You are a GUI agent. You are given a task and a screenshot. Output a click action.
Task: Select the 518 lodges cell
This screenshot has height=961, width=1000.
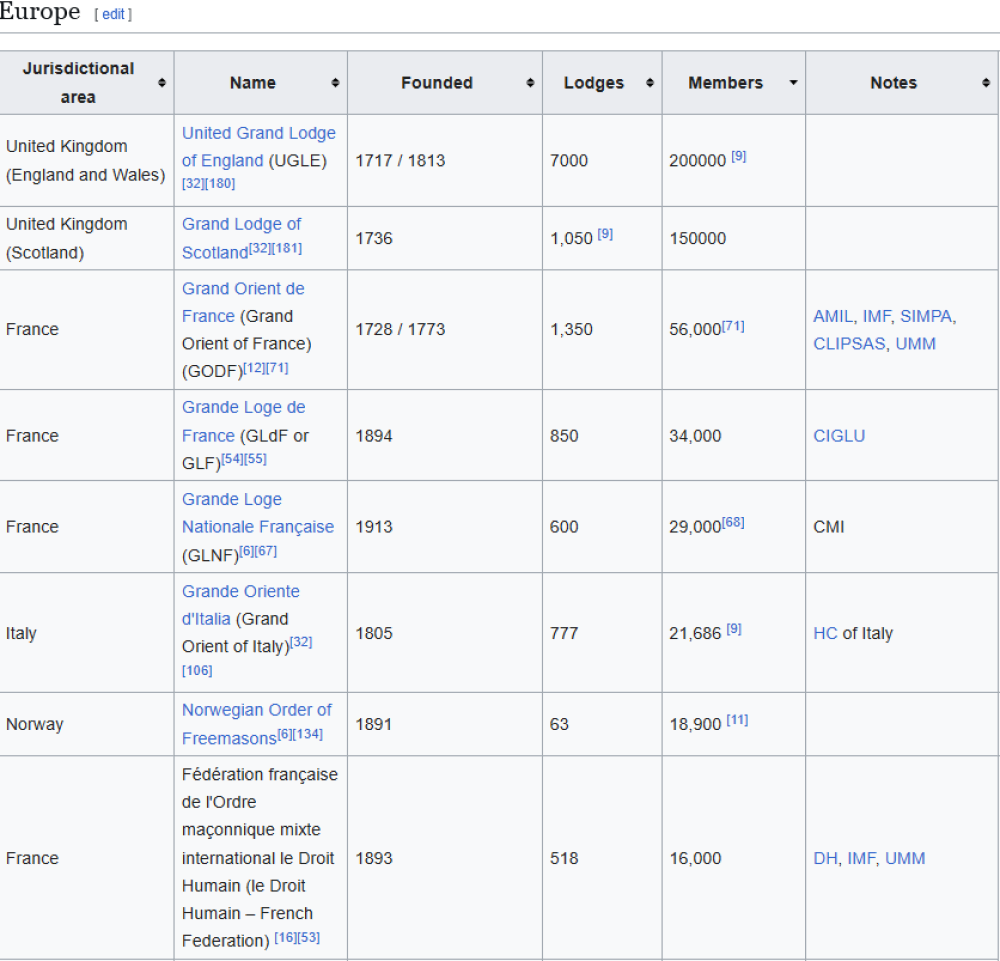pyautogui.click(x=602, y=858)
